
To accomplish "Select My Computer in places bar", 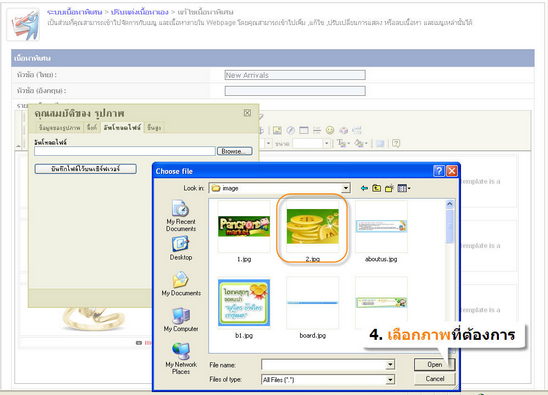I will (x=181, y=320).
